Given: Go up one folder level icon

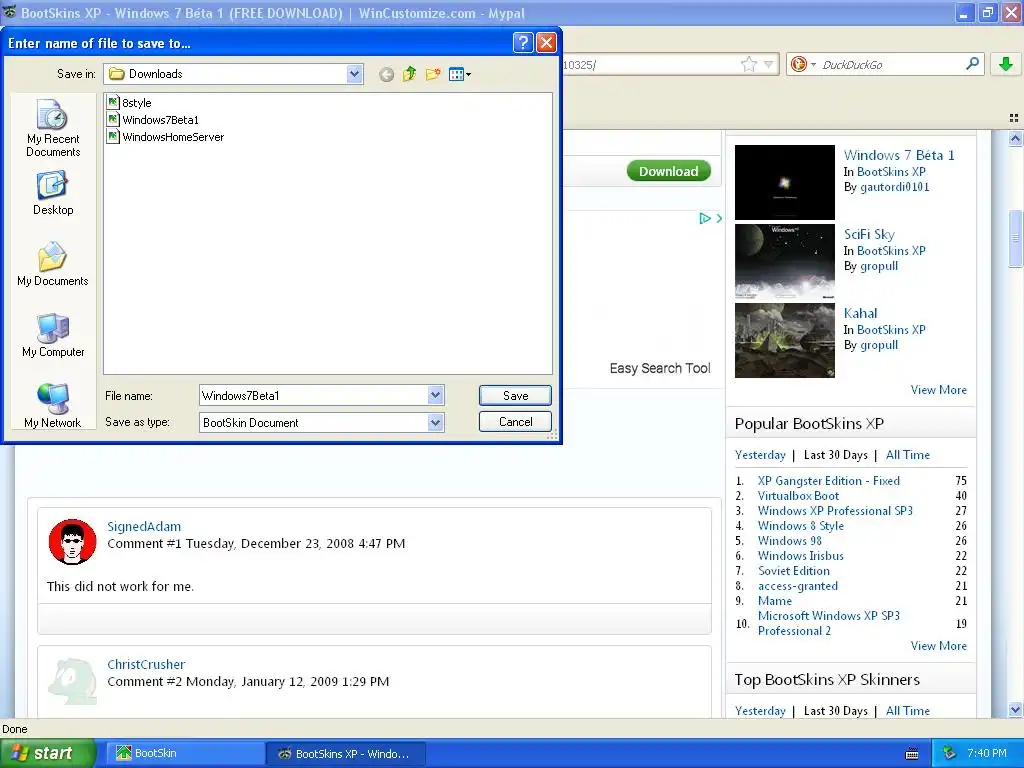Looking at the screenshot, I should coord(409,74).
